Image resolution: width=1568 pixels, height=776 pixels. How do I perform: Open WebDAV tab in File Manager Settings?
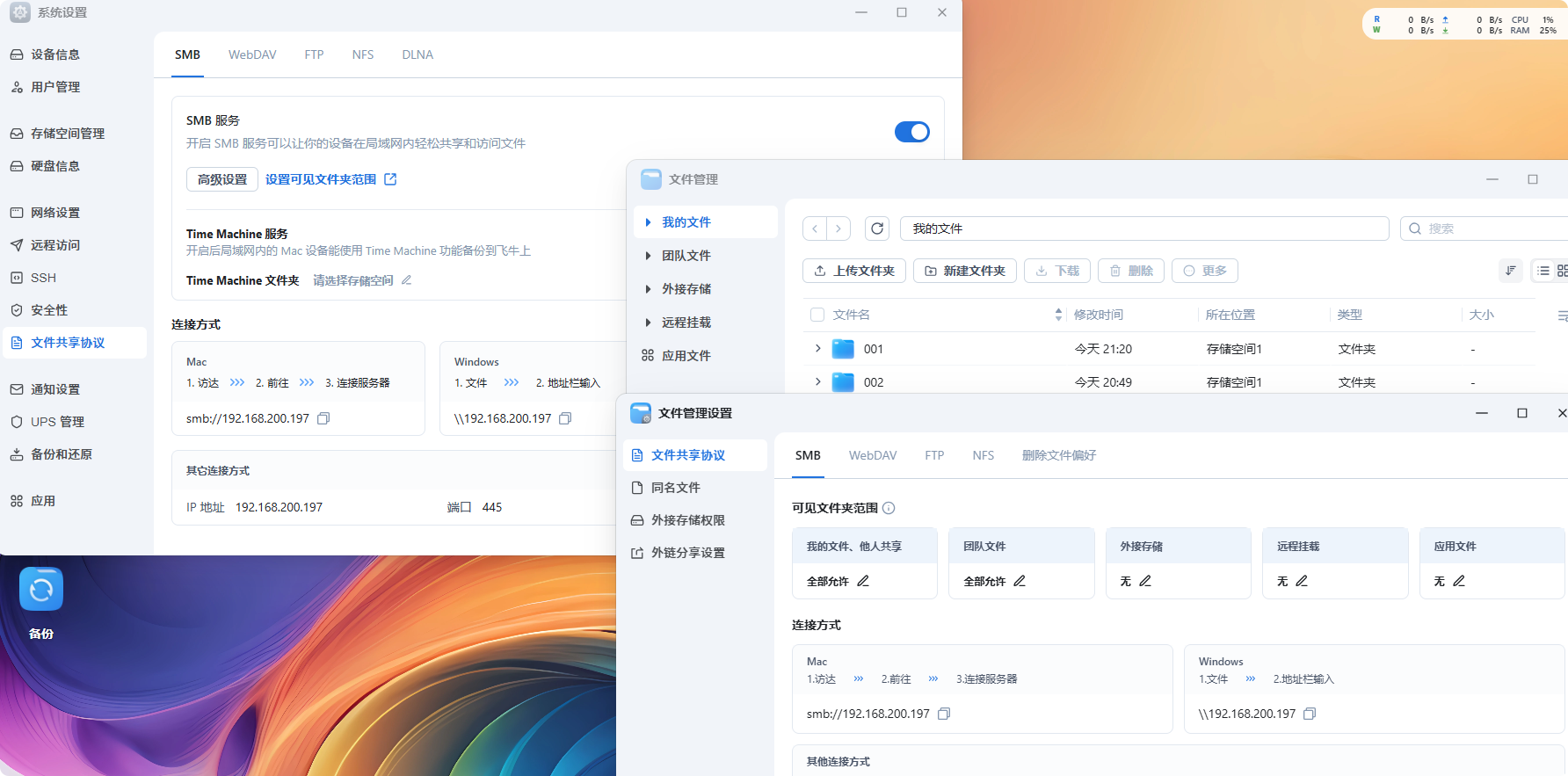[x=873, y=455]
